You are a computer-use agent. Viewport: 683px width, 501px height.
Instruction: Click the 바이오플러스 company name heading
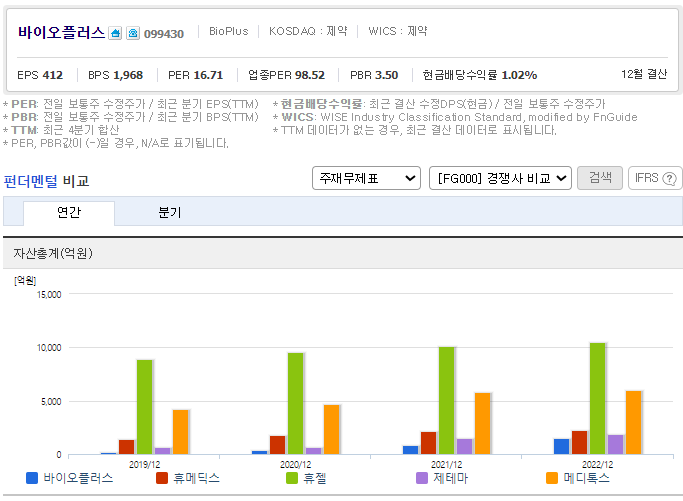click(x=61, y=33)
